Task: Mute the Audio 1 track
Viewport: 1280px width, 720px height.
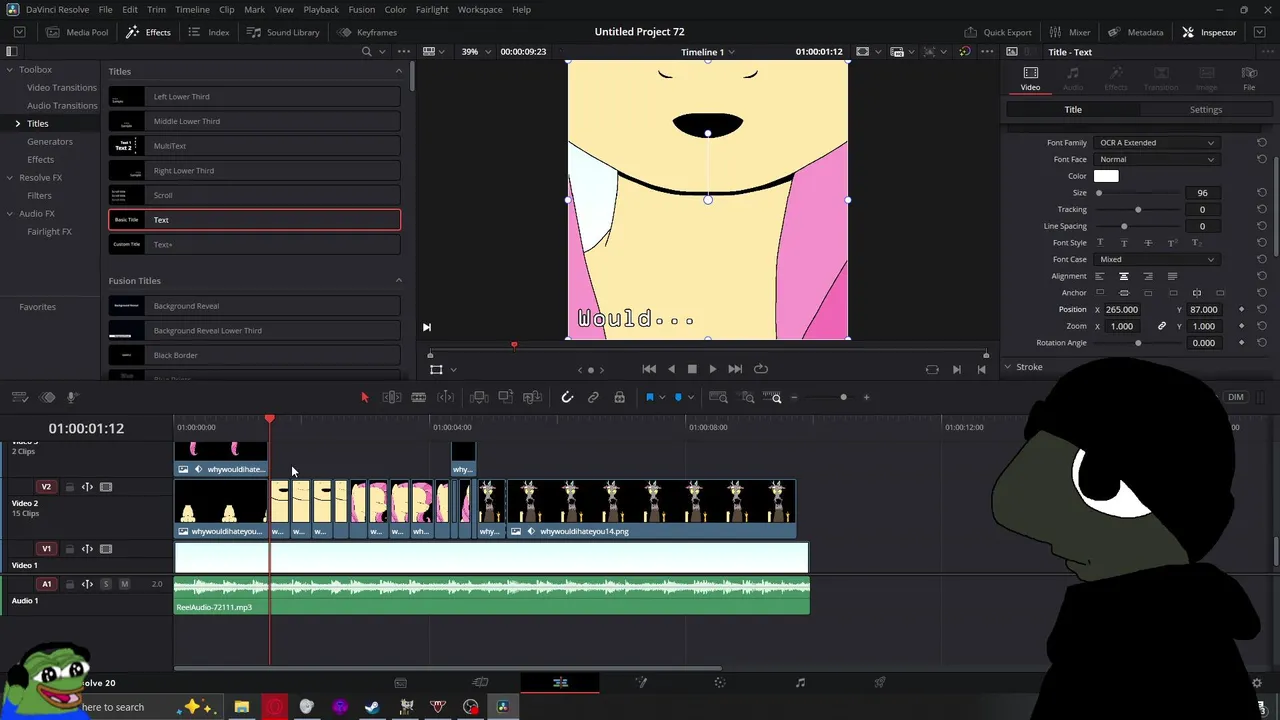Action: (124, 584)
